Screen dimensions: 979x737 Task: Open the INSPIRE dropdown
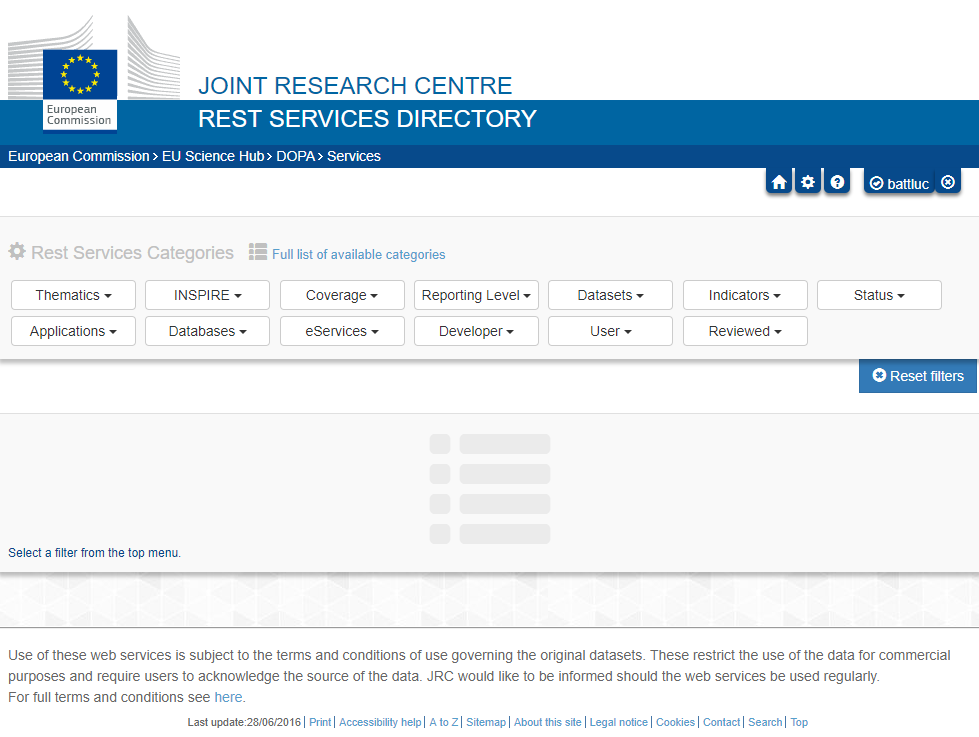click(x=207, y=295)
